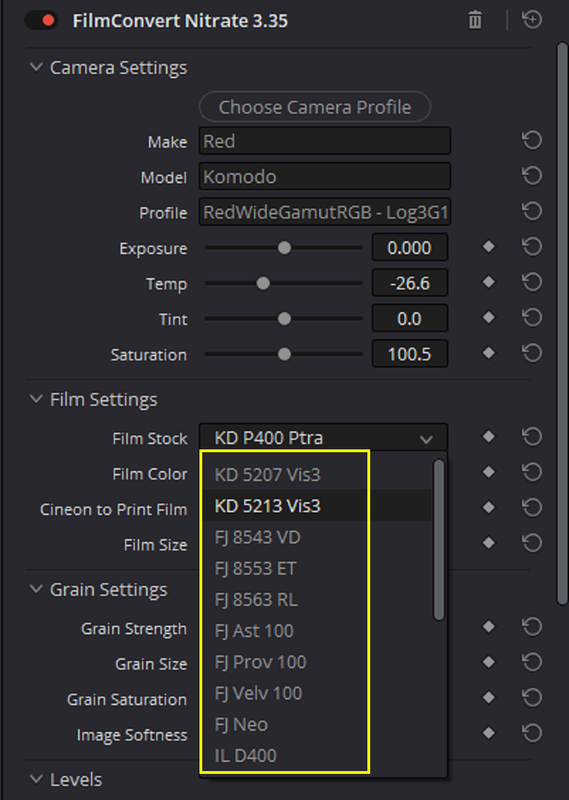
Task: Click the Tint slider handle
Action: coord(284,319)
